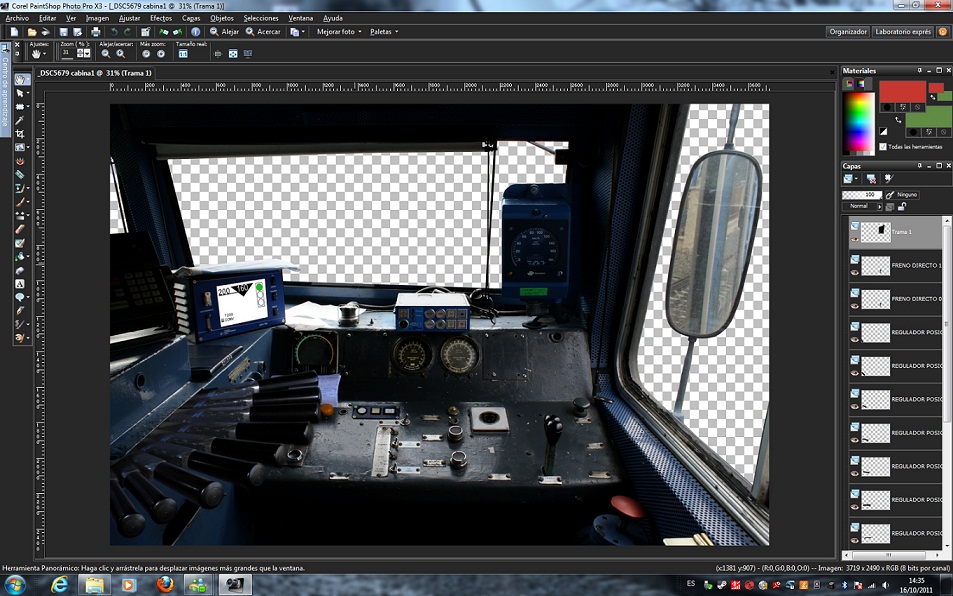Screen dimensions: 953x596
Task: Click the Save disk icon
Action: point(64,32)
